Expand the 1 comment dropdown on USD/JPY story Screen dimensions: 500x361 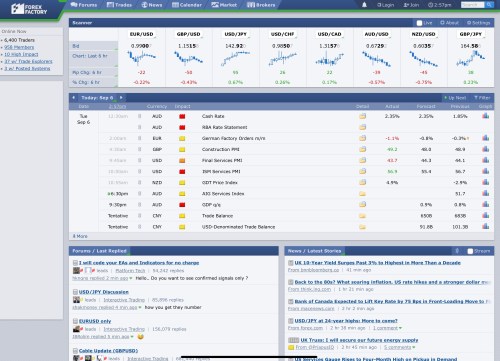click(387, 328)
